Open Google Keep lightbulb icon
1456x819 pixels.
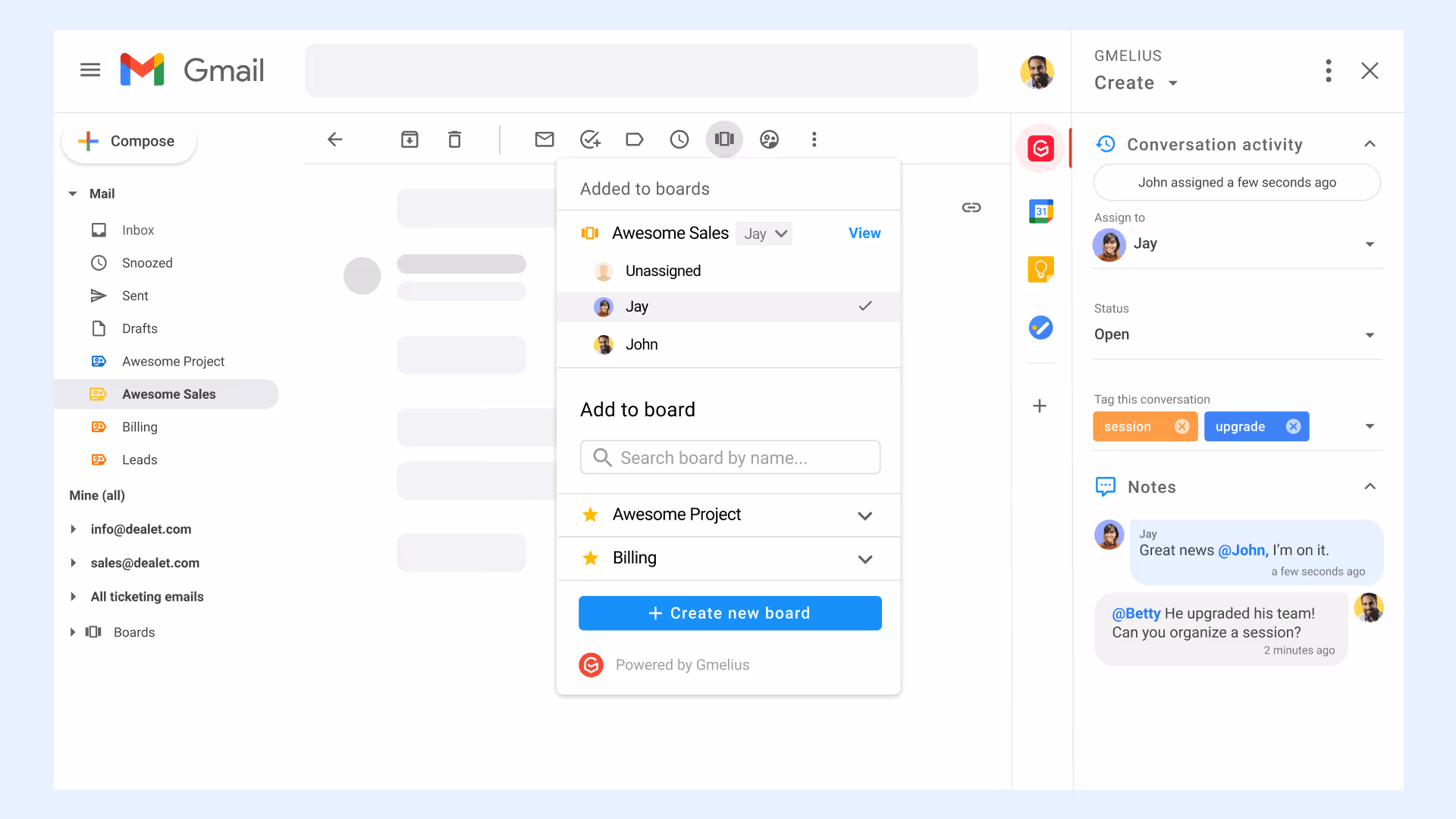click(x=1040, y=269)
